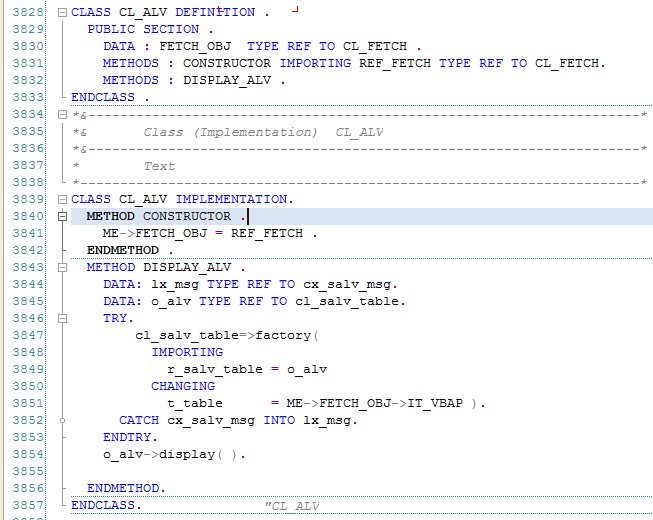The width and height of the screenshot is (653, 520).
Task: Place cursor on 'PUBLIC SECTION' keyword
Action: point(143,30)
